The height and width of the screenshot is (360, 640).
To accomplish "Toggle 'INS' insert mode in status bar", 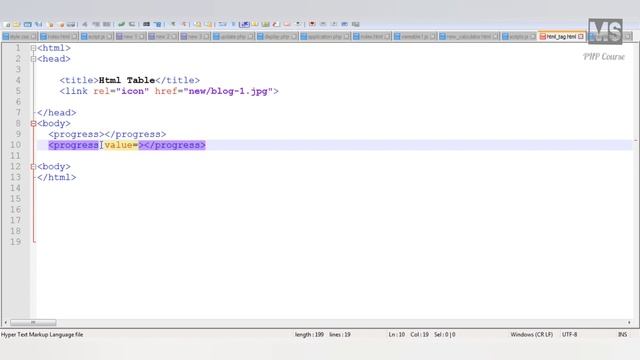I will tap(622, 334).
